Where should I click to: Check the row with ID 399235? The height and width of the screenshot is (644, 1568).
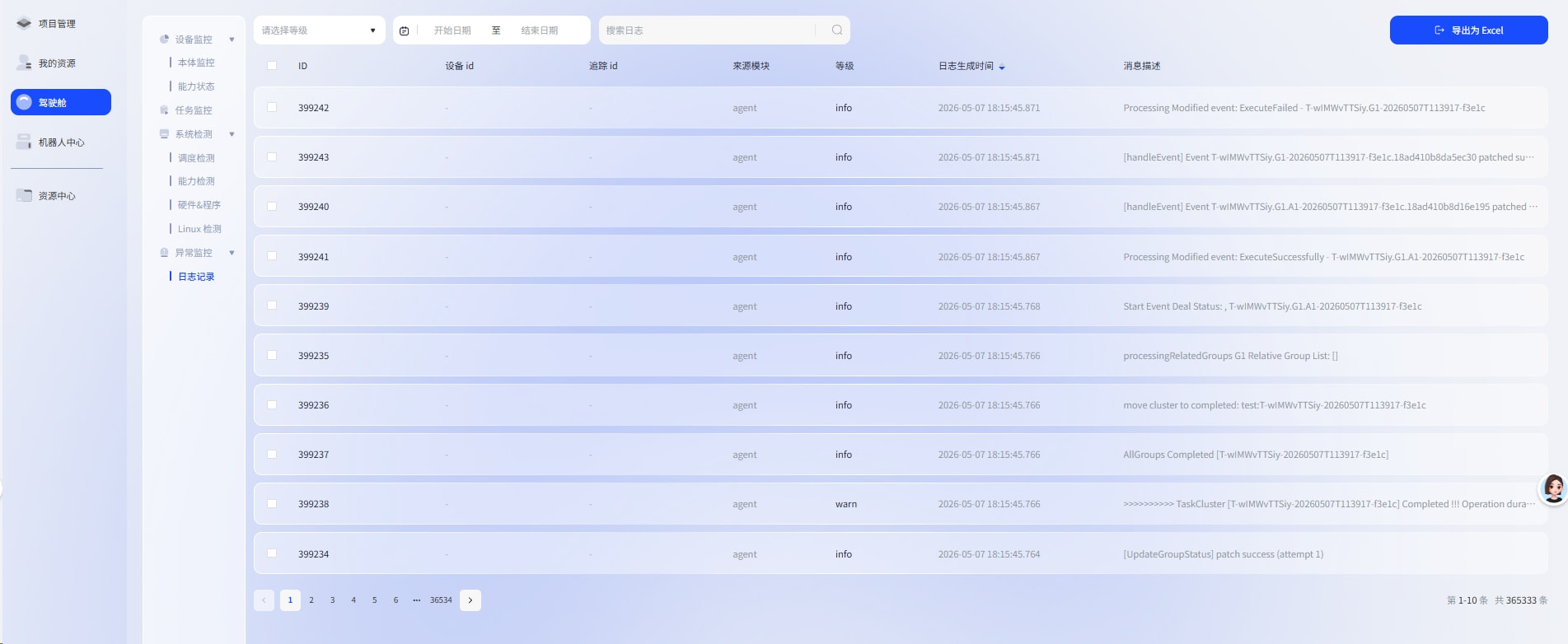tap(272, 355)
